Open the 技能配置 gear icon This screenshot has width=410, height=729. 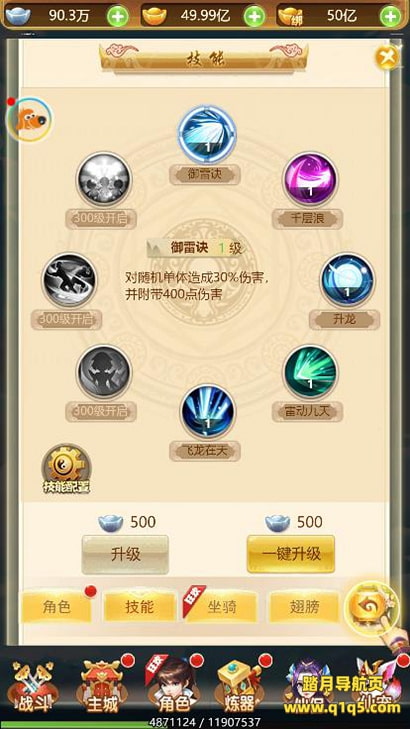coord(66,469)
